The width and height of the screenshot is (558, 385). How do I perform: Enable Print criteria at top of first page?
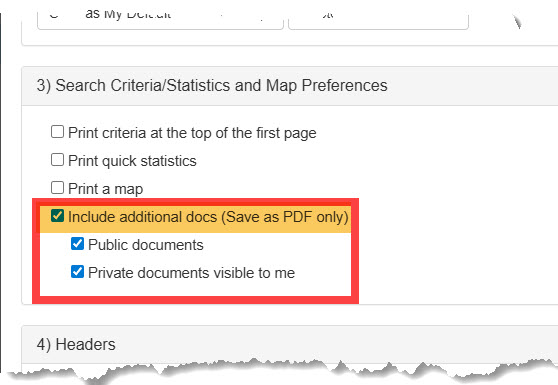pos(57,132)
